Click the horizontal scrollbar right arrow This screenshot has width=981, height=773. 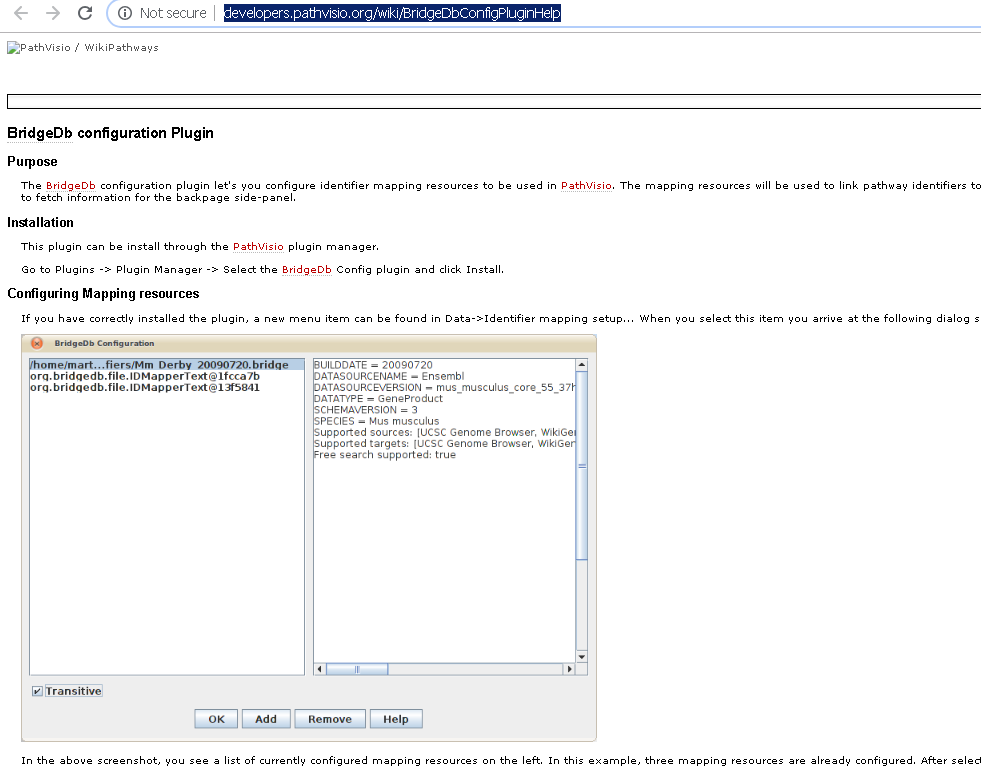coord(569,669)
